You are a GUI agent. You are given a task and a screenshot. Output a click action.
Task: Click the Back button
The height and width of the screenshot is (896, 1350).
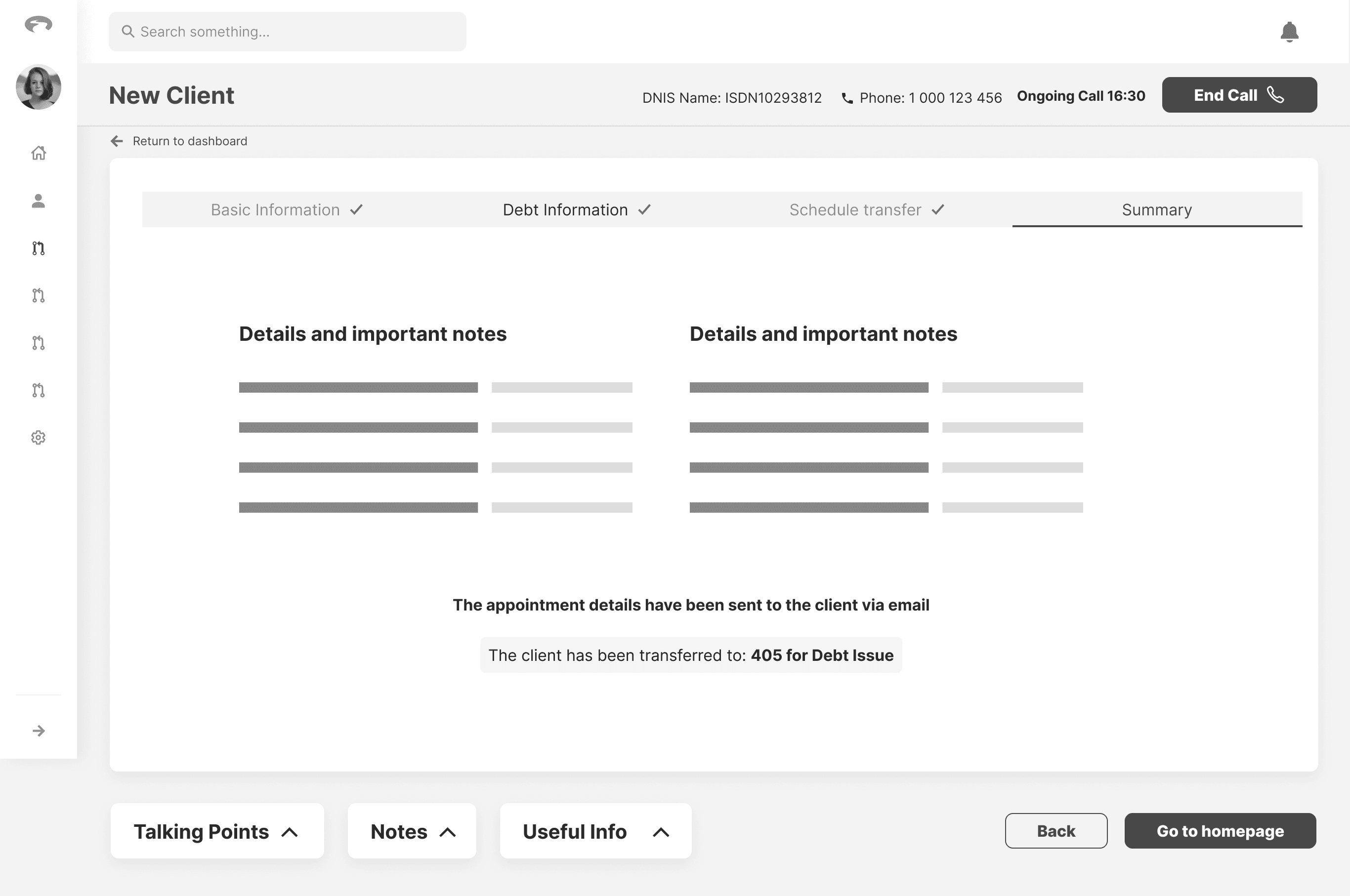pyautogui.click(x=1055, y=831)
